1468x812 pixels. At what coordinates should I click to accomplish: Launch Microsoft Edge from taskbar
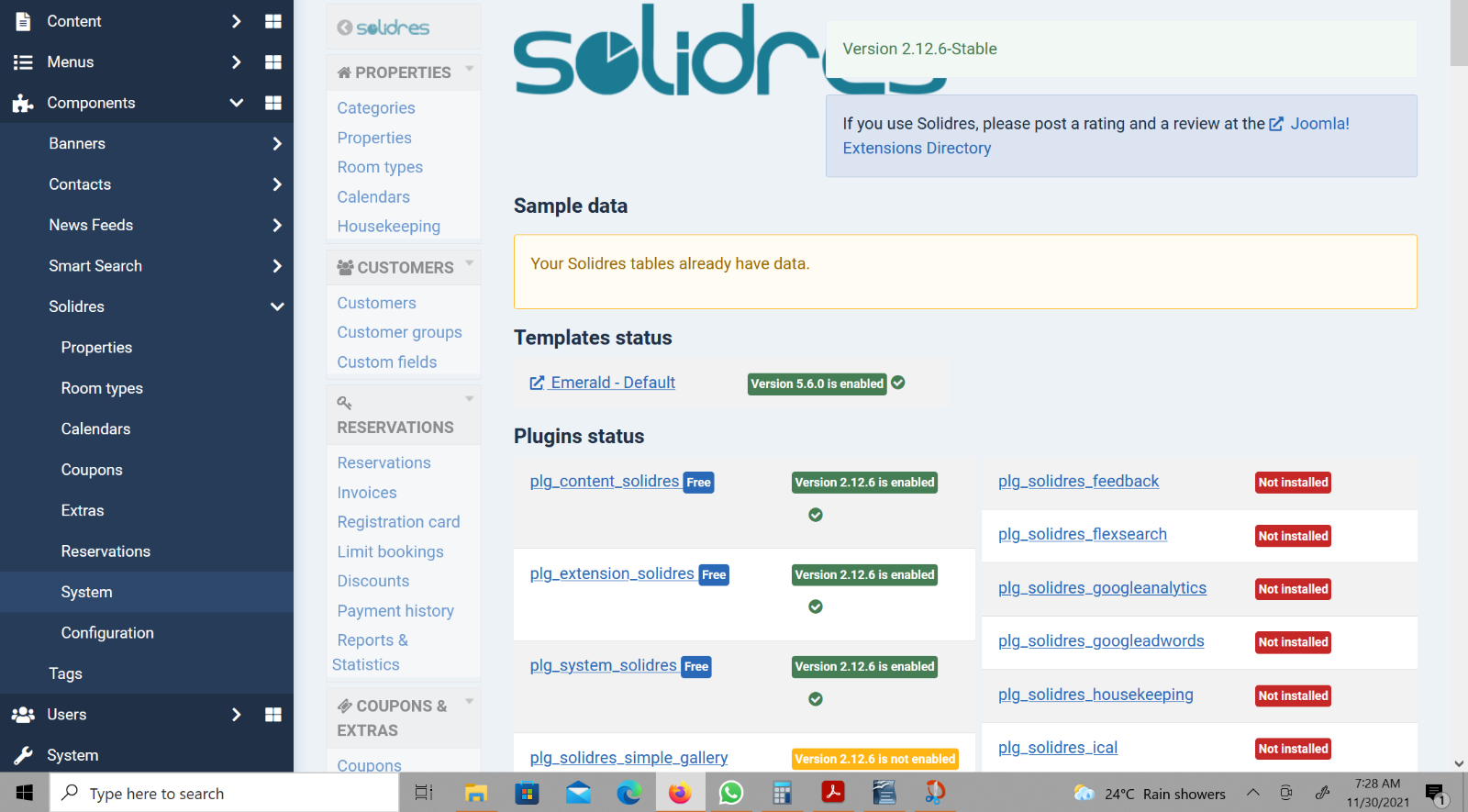click(628, 793)
